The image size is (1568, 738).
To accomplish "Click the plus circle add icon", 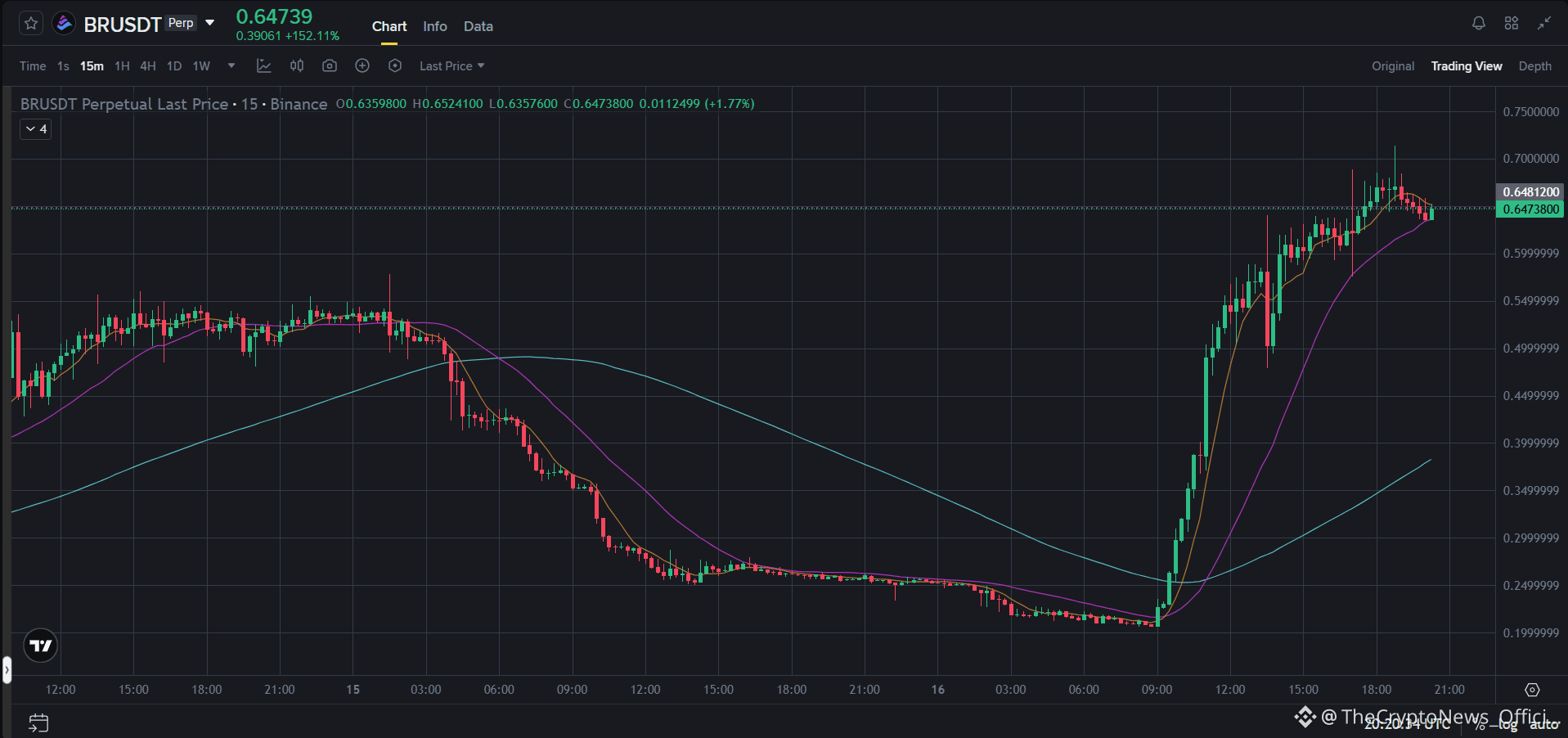I will [362, 65].
